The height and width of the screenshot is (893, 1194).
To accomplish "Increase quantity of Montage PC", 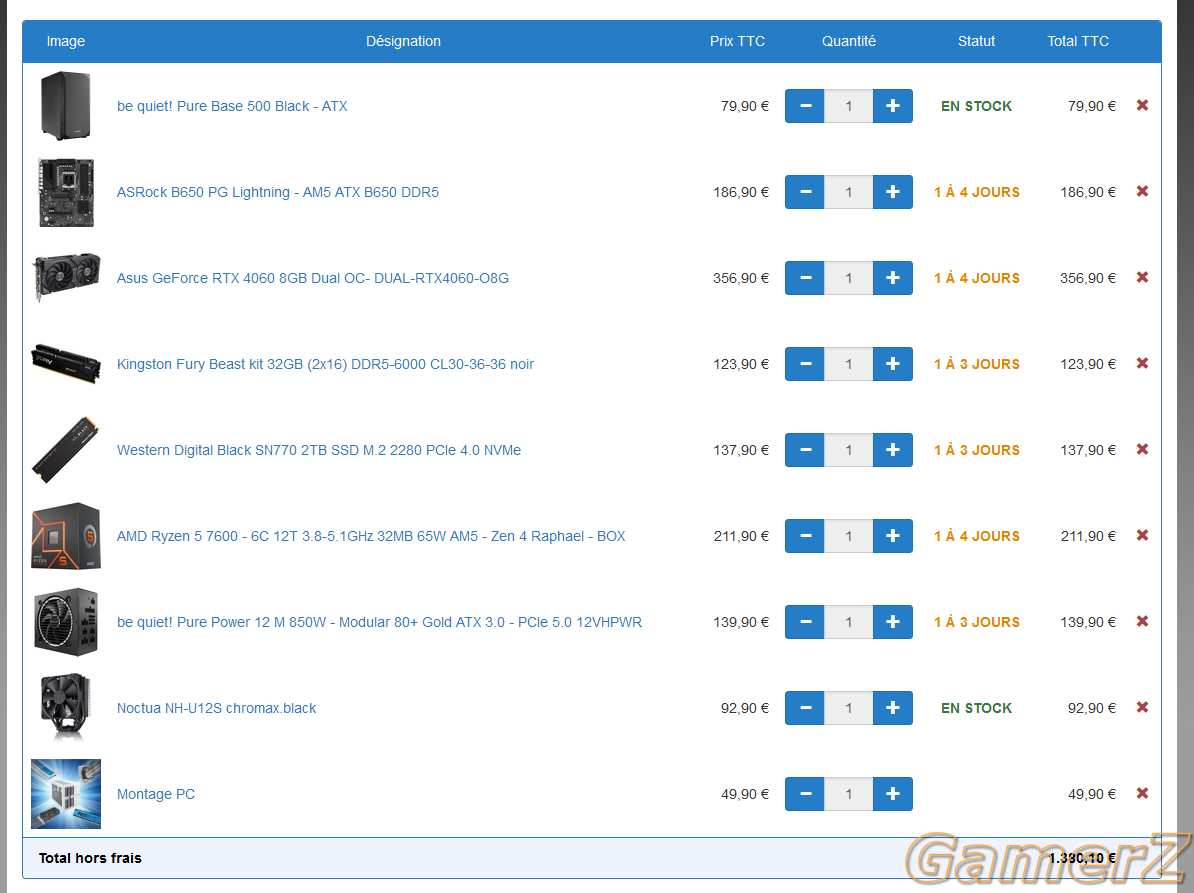I will (x=892, y=794).
